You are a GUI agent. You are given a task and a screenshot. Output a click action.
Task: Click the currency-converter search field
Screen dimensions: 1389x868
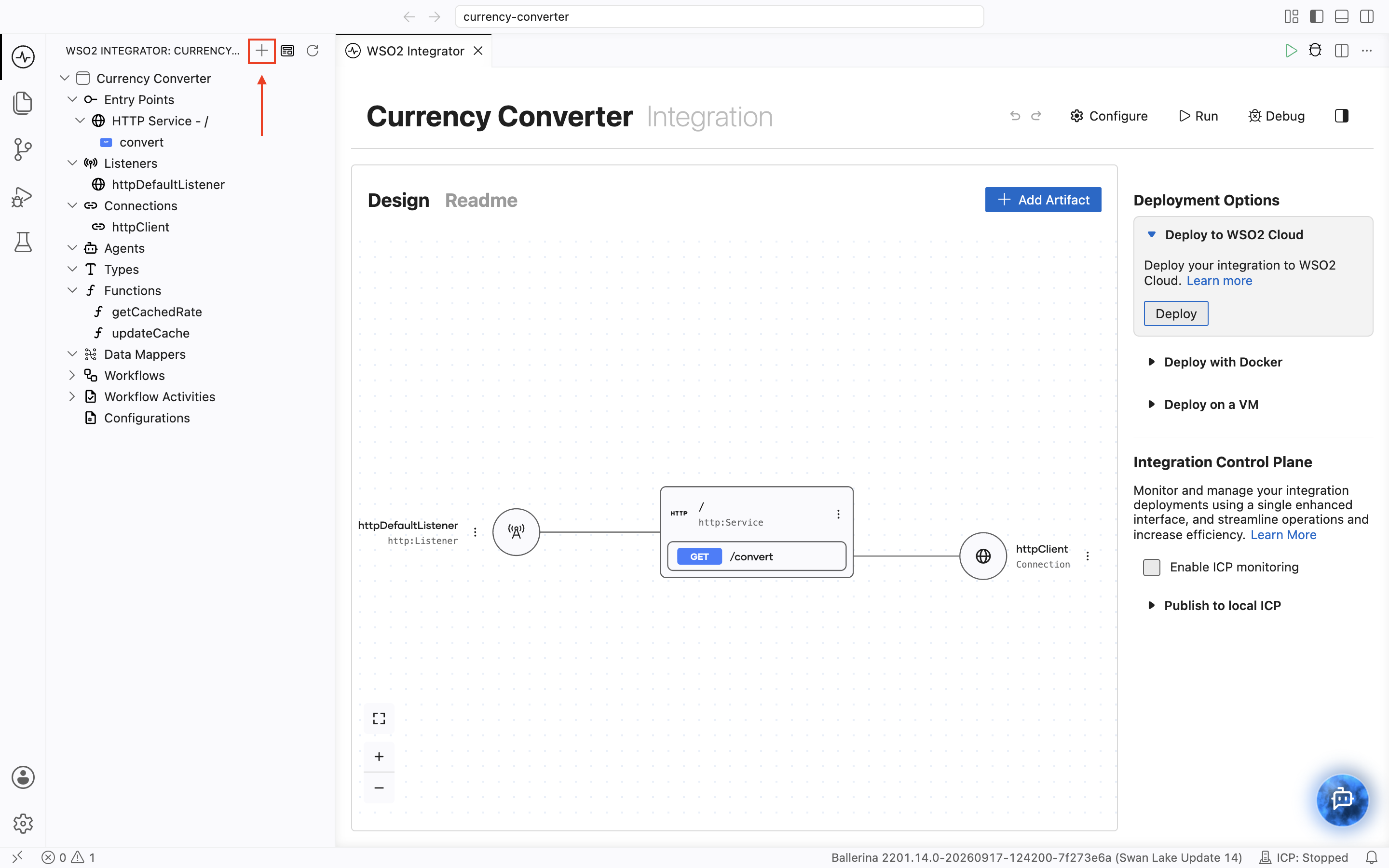coord(719,17)
